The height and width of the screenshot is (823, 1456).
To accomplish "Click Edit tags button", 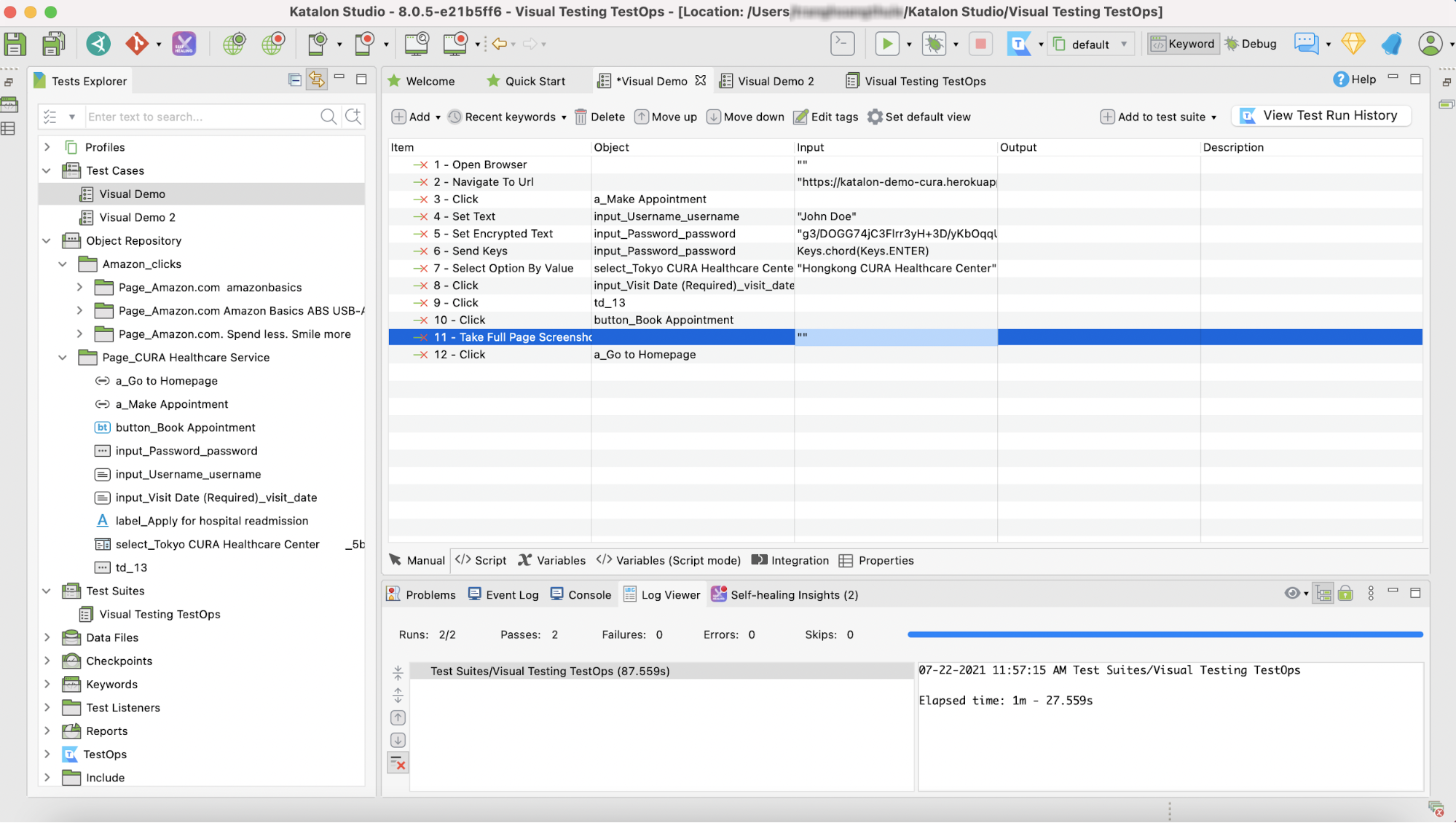I will [x=826, y=117].
